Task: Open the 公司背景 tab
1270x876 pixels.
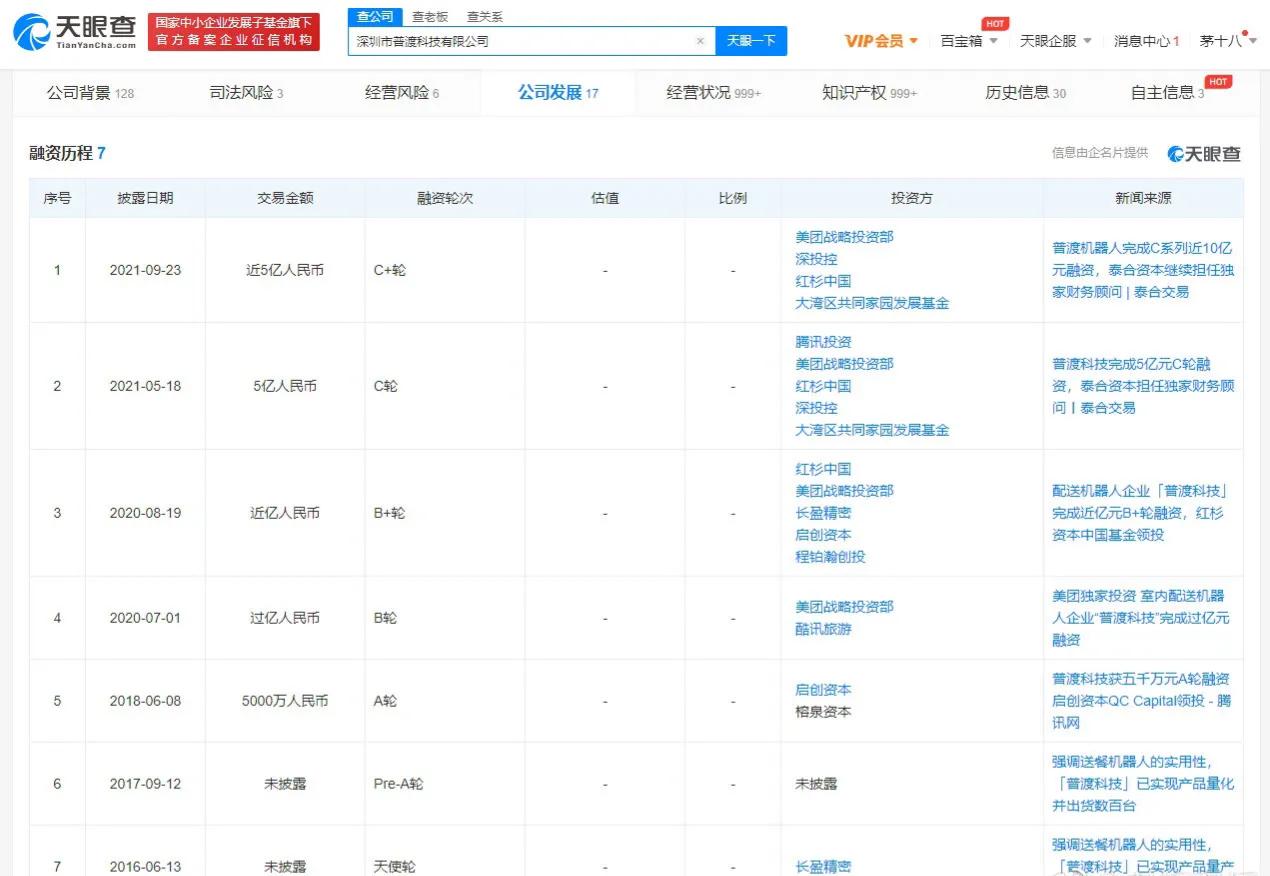Action: 90,93
